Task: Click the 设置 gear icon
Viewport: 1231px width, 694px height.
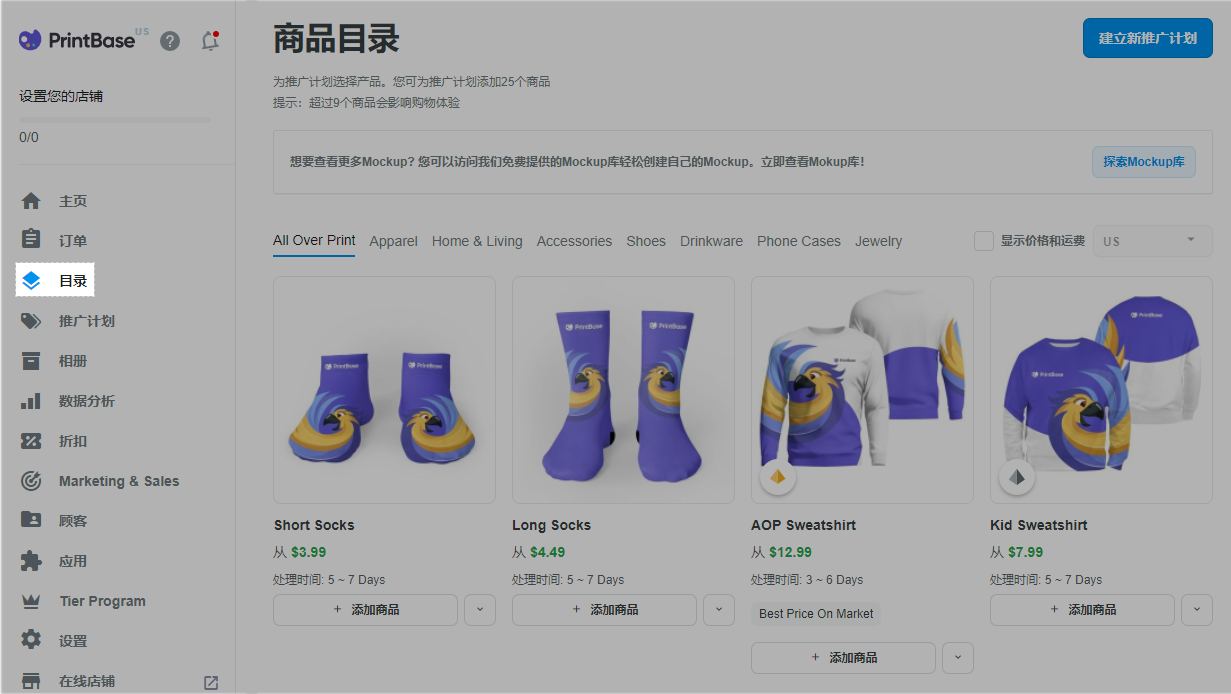Action: point(31,641)
